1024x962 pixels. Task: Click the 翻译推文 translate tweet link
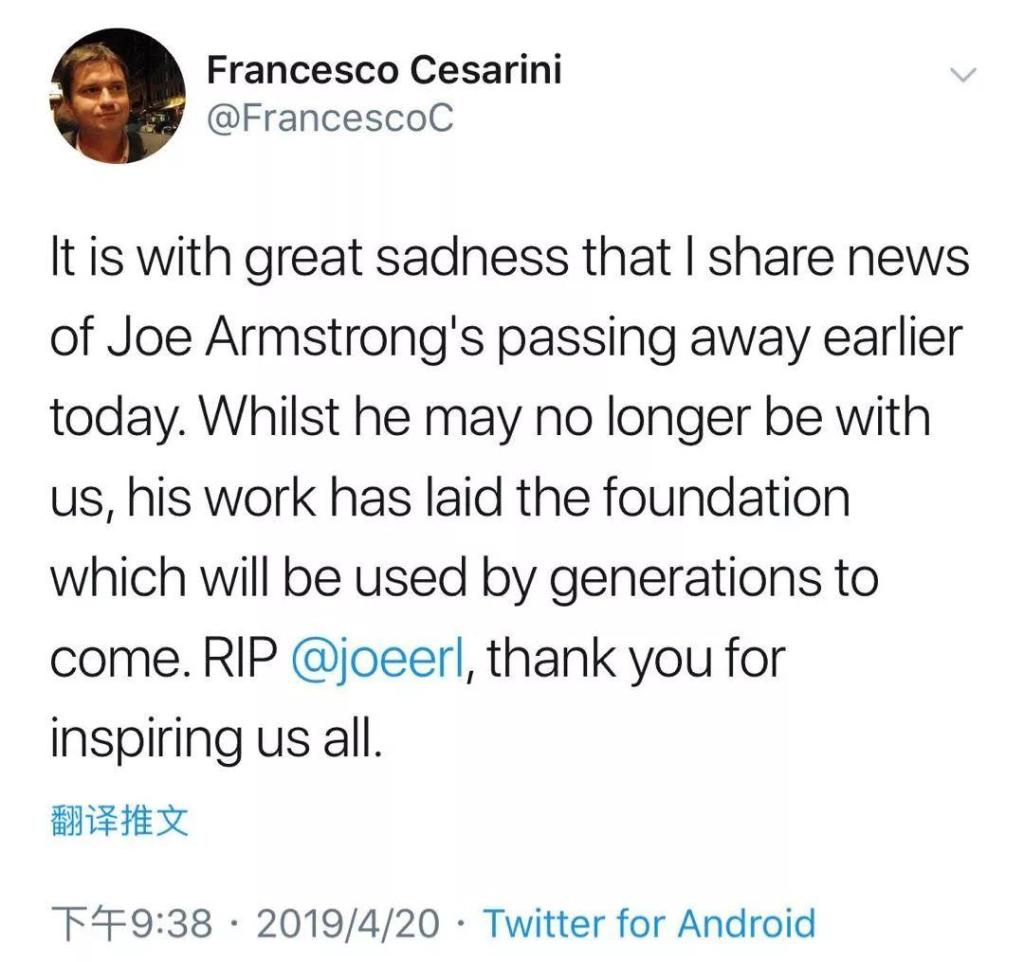tap(118, 822)
